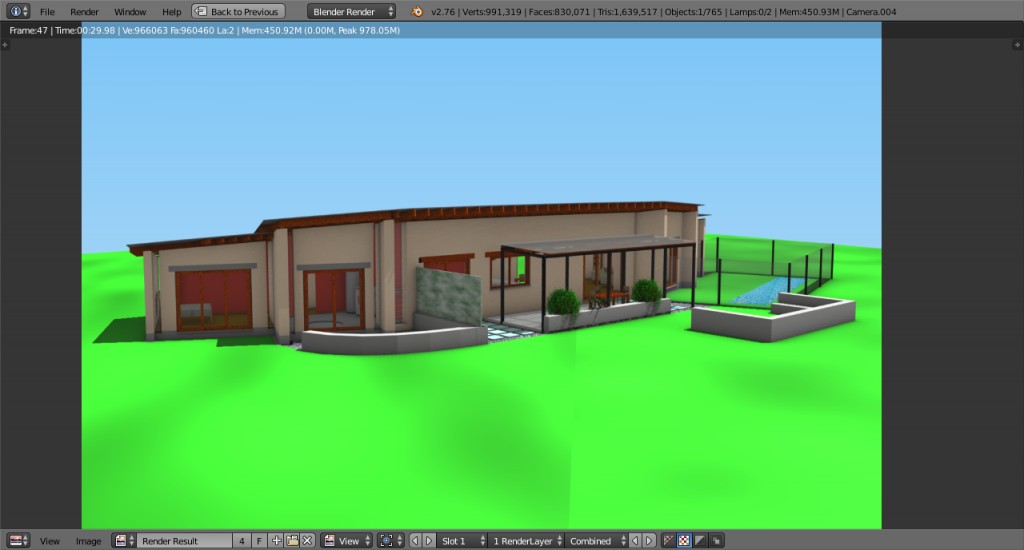Screen dimensions: 1024x550
Task: Open the View mode dropdown
Action: [x=346, y=540]
